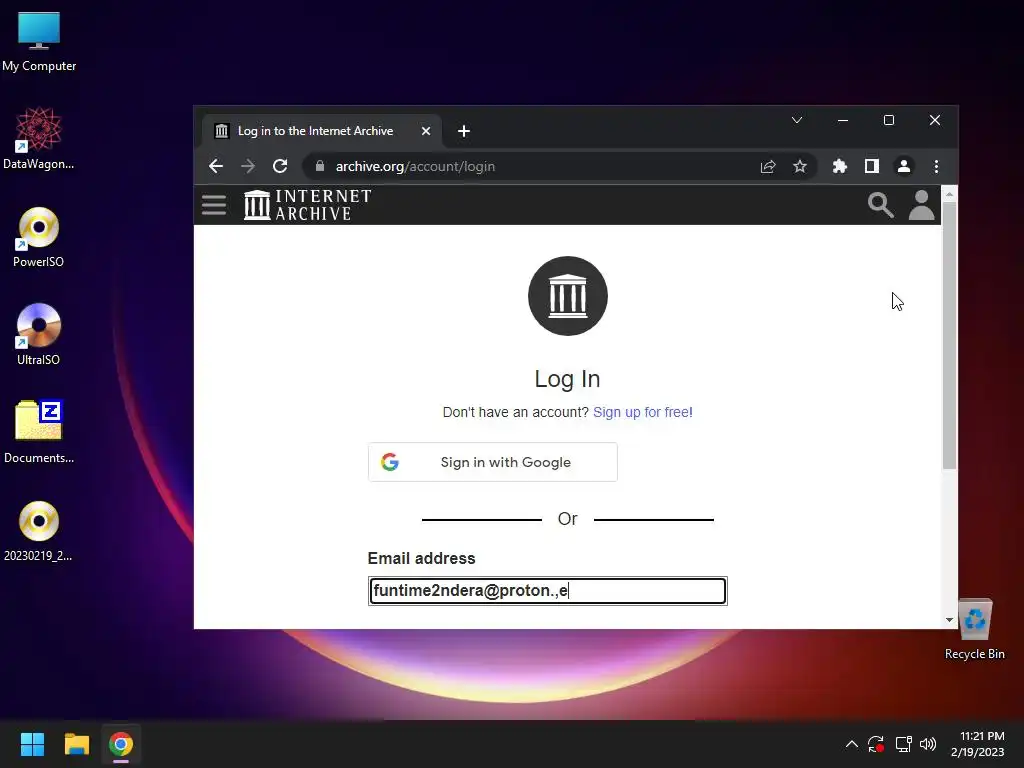
Task: Open the clock showing 11:21 PM
Action: point(978,744)
